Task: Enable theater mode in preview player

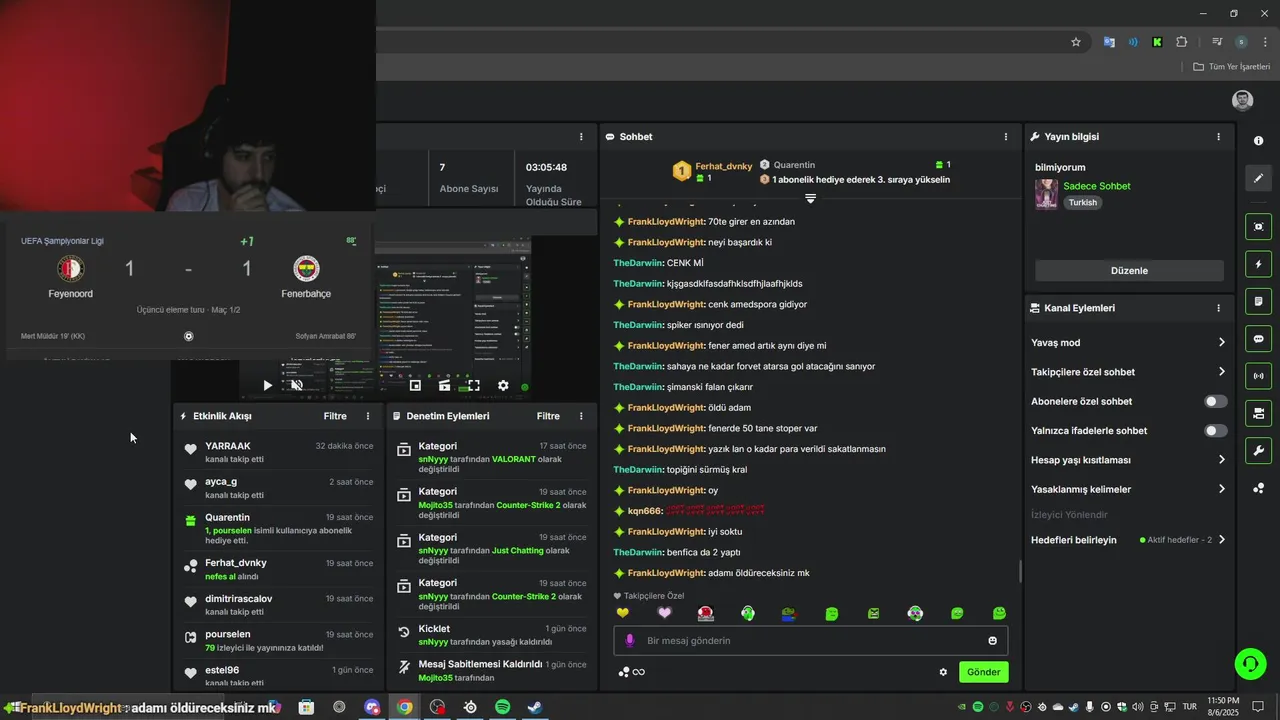Action: (x=445, y=385)
